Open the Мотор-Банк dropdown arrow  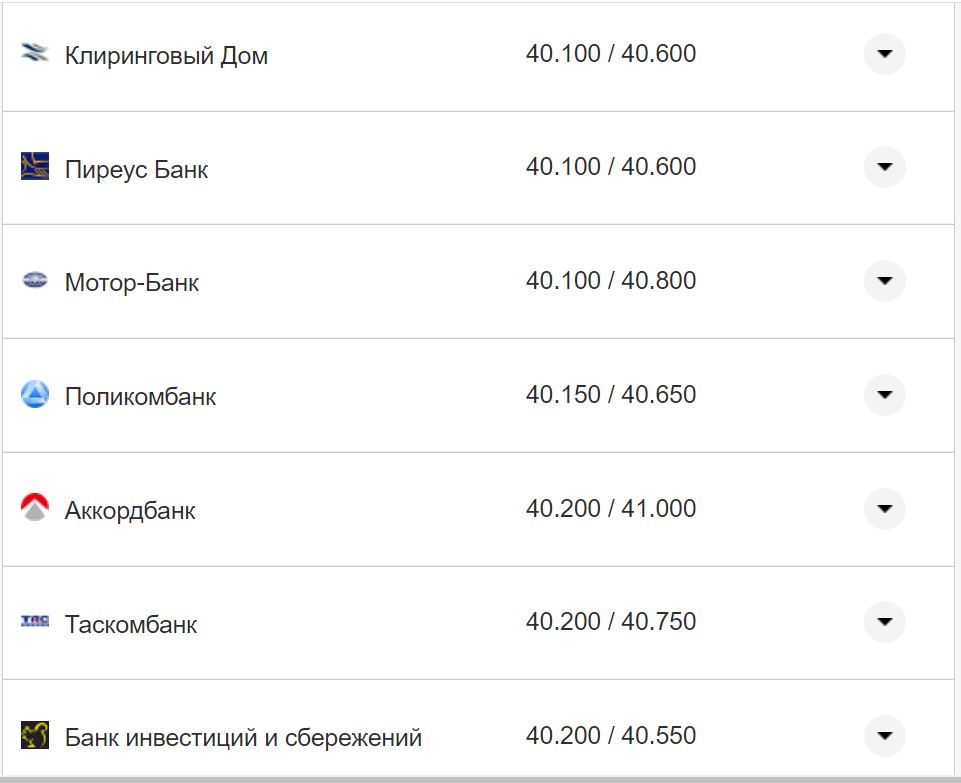(884, 281)
